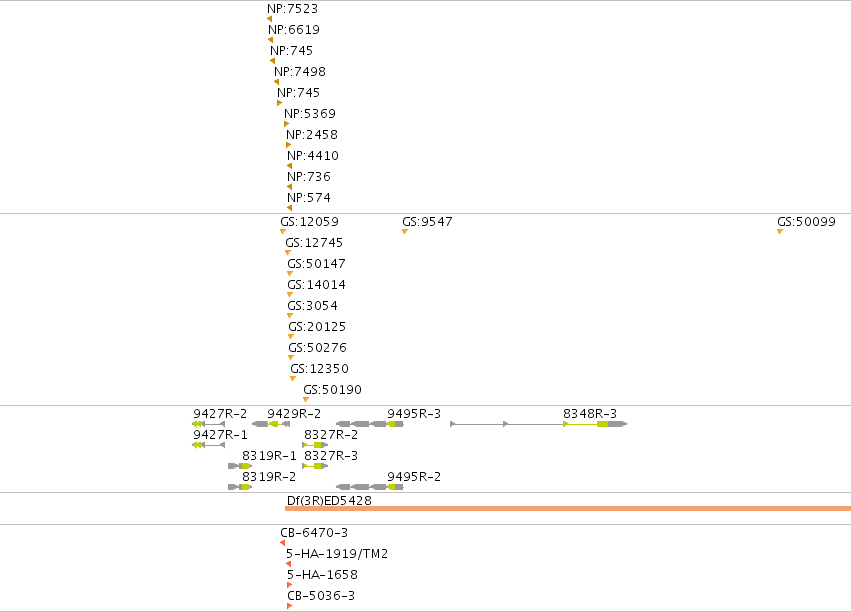The height and width of the screenshot is (612, 851).
Task: Select the 9495R-2 gene model glyph
Action: pyautogui.click(x=370, y=487)
